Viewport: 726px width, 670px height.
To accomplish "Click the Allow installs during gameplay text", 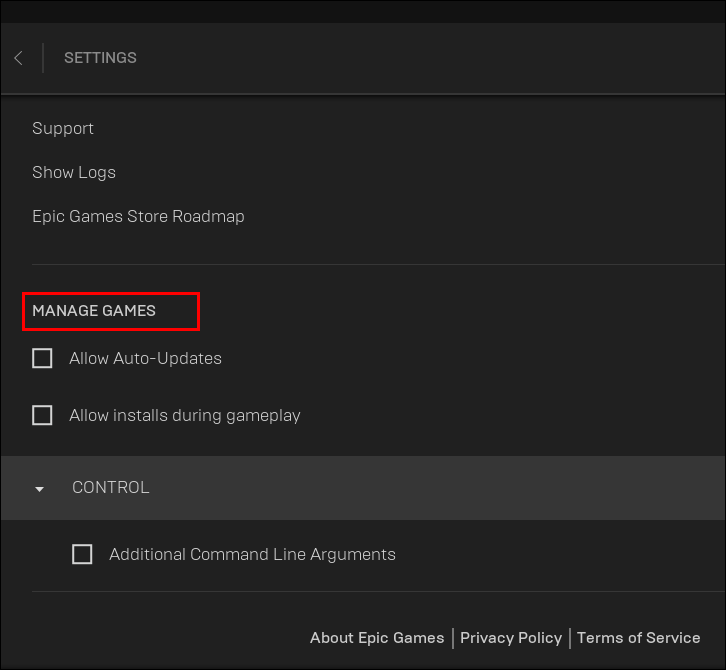I will (x=185, y=415).
